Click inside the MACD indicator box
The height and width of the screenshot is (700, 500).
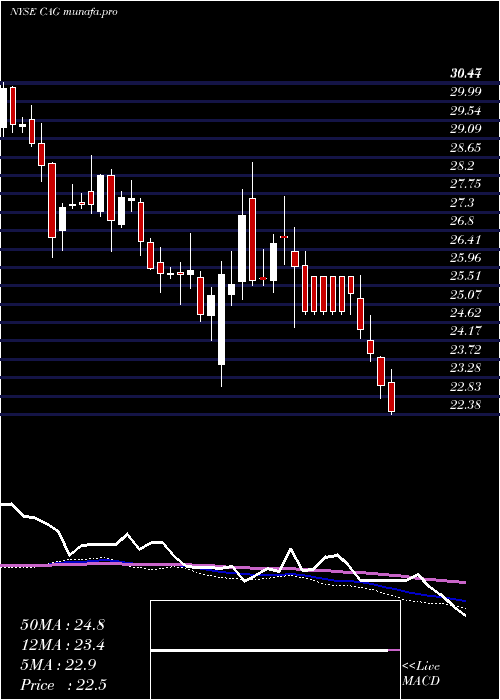pos(275,650)
